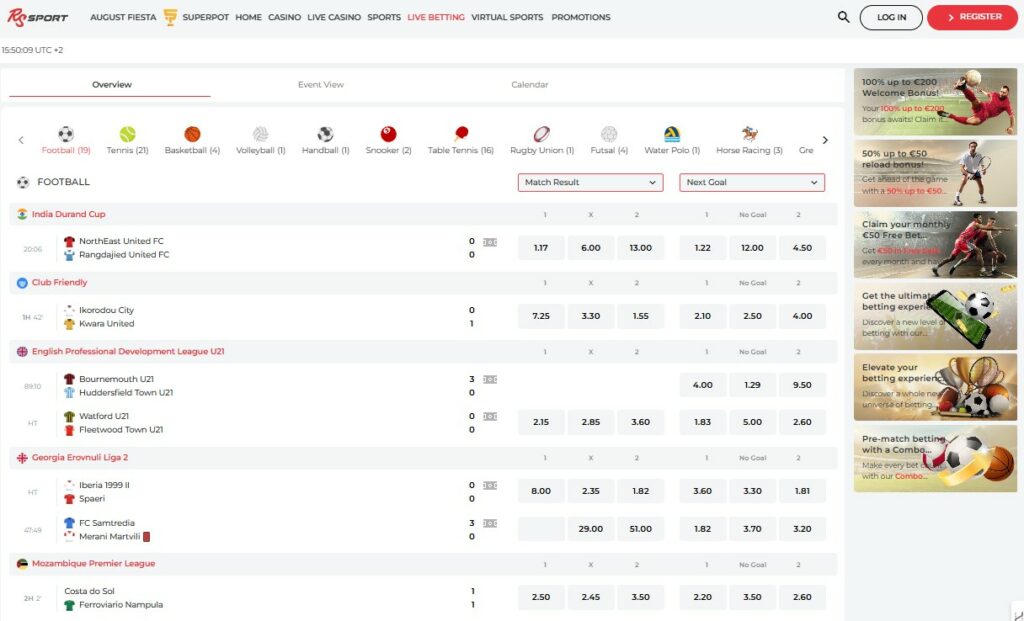Click the Superpot trophy icon

170,17
